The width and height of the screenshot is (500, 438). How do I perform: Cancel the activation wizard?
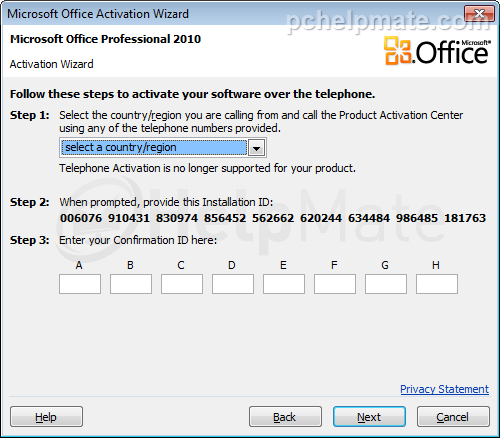453,417
